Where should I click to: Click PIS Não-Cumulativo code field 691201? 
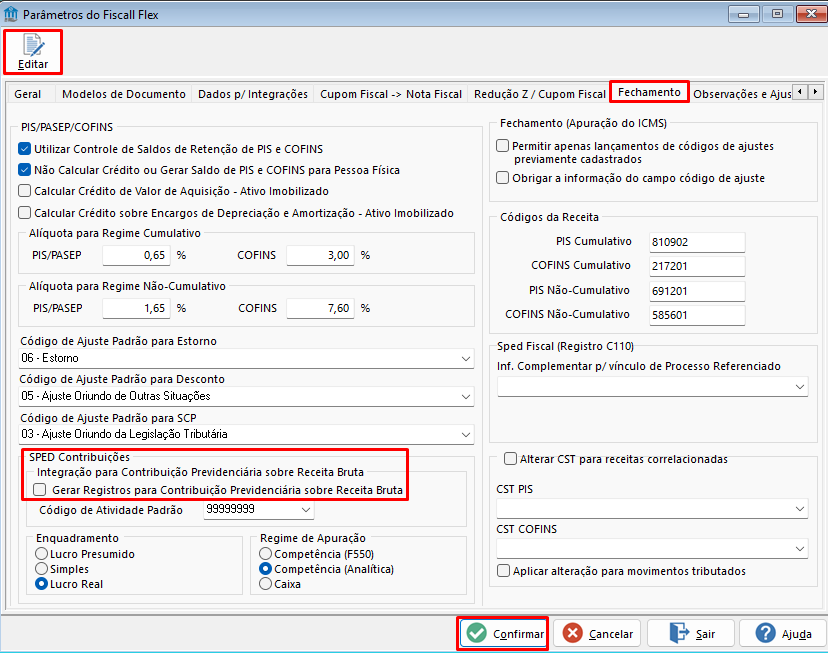point(697,291)
